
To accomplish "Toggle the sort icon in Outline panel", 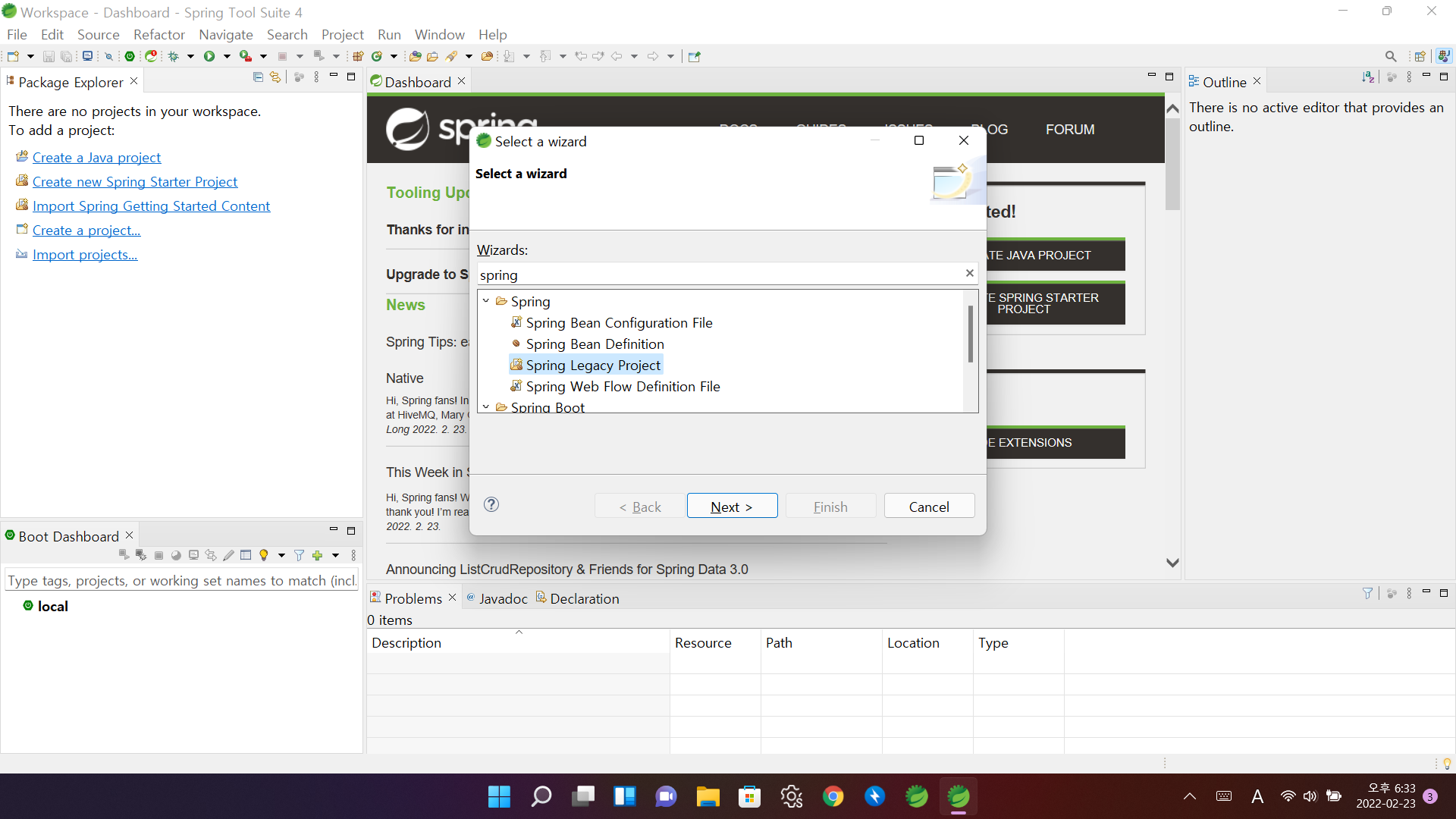I will click(x=1368, y=77).
